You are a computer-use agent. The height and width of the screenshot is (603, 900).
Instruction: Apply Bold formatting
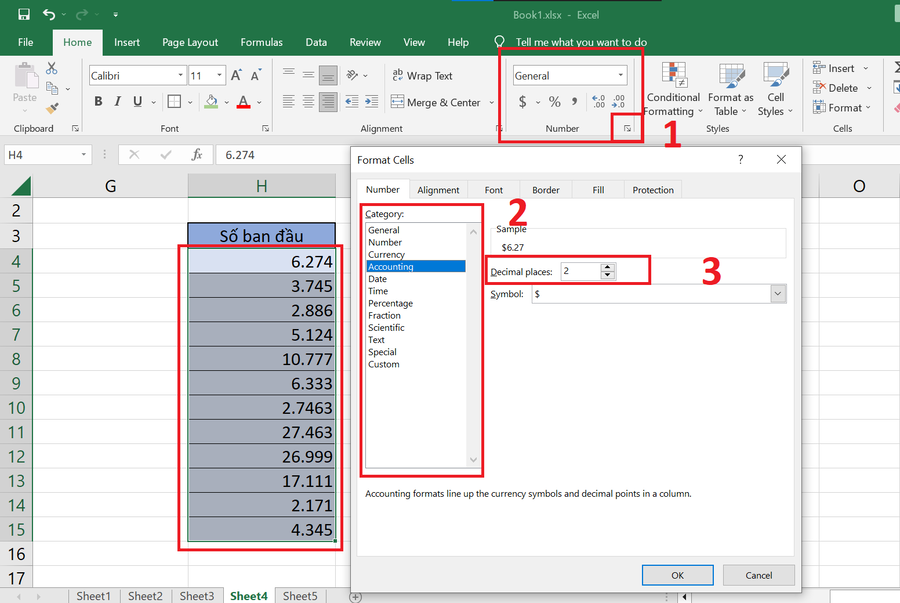click(x=98, y=102)
